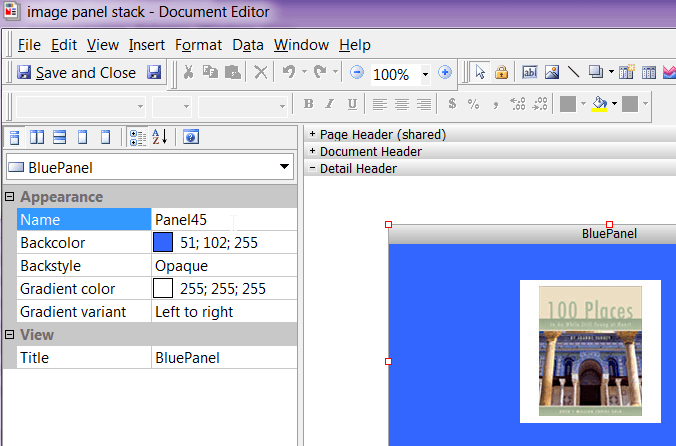Screen dimensions: 676x446
Task: Click the padlock lock icon
Action: [502, 73]
